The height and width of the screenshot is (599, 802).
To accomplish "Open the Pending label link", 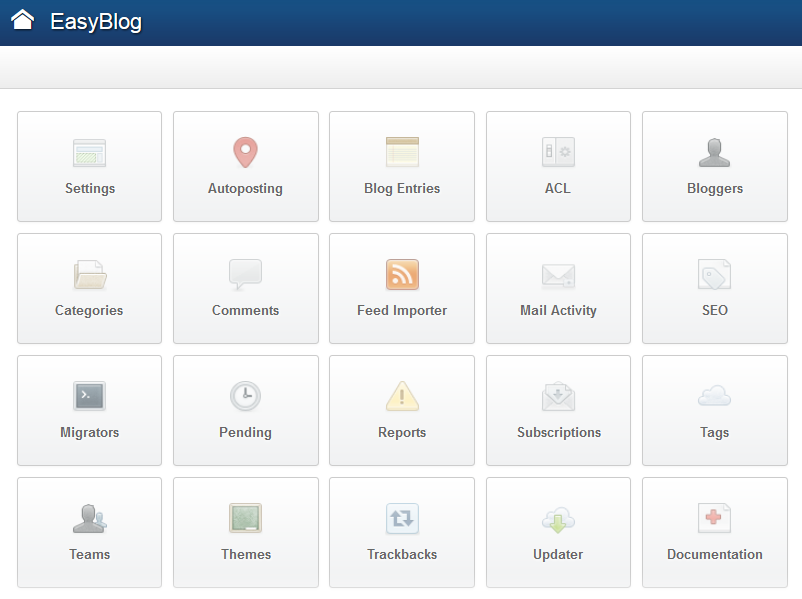I will [246, 433].
